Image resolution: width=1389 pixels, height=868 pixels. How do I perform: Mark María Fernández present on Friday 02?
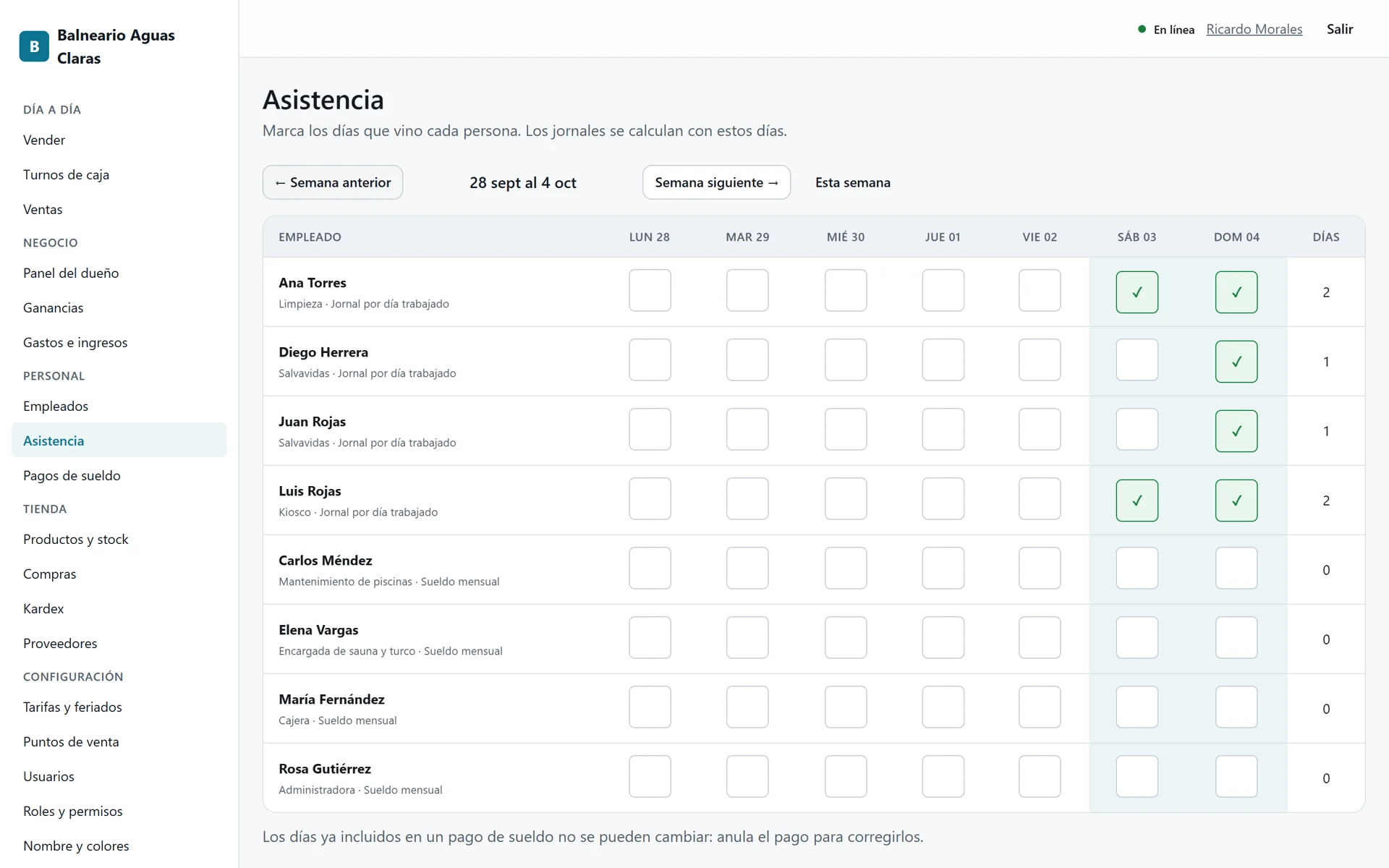click(x=1040, y=707)
